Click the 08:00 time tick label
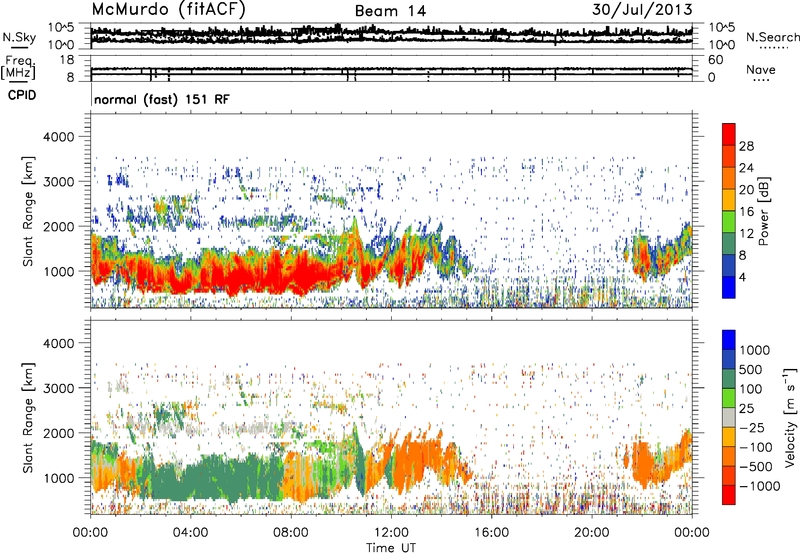Image resolution: width=800 pixels, height=554 pixels. point(291,533)
